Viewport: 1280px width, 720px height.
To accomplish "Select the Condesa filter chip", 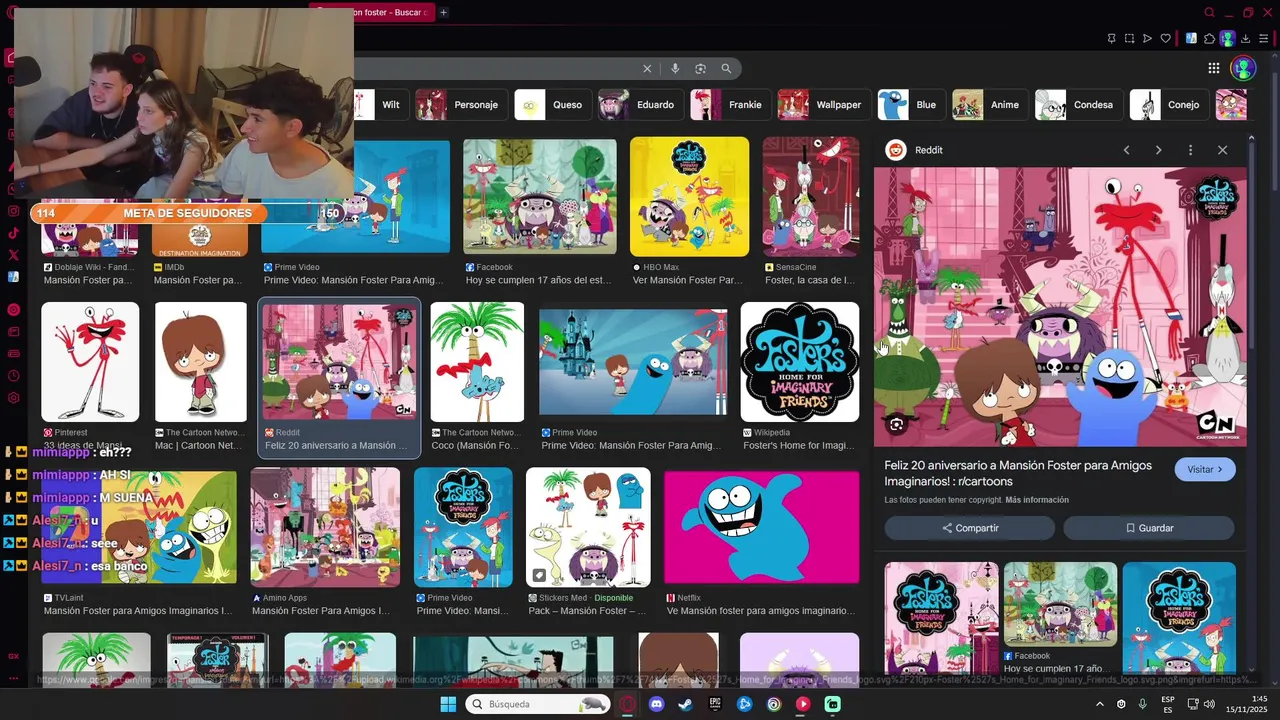I will tap(1078, 104).
